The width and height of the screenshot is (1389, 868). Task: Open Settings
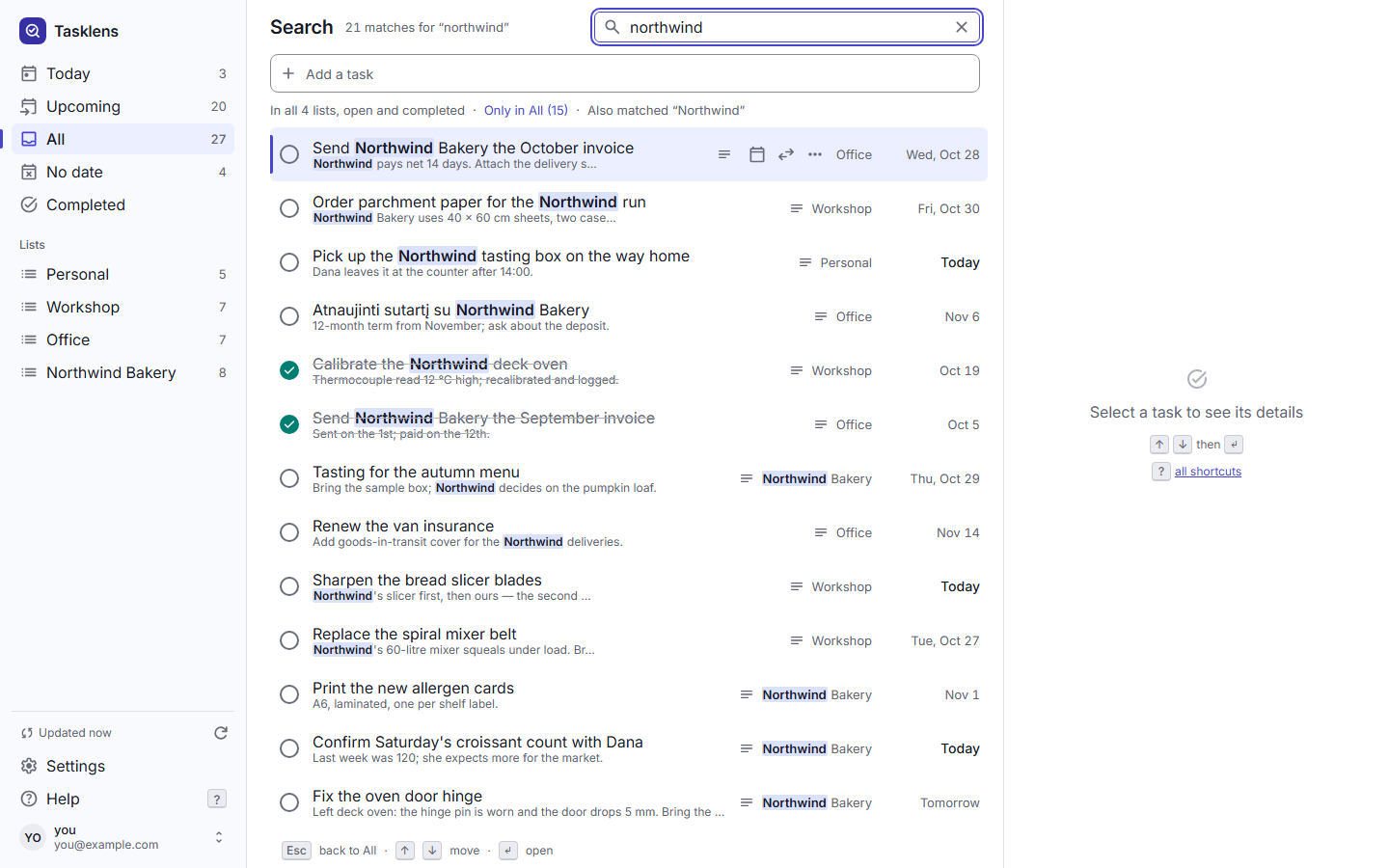tap(123, 766)
